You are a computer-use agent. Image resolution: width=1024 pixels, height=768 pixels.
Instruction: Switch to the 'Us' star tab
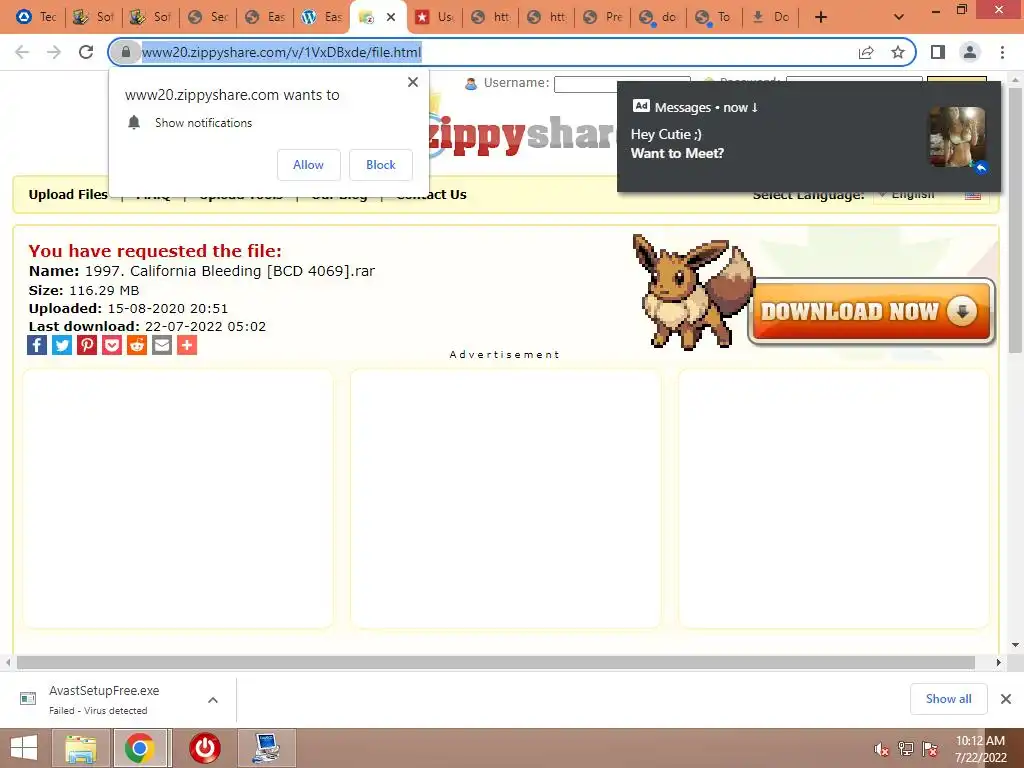tap(434, 17)
